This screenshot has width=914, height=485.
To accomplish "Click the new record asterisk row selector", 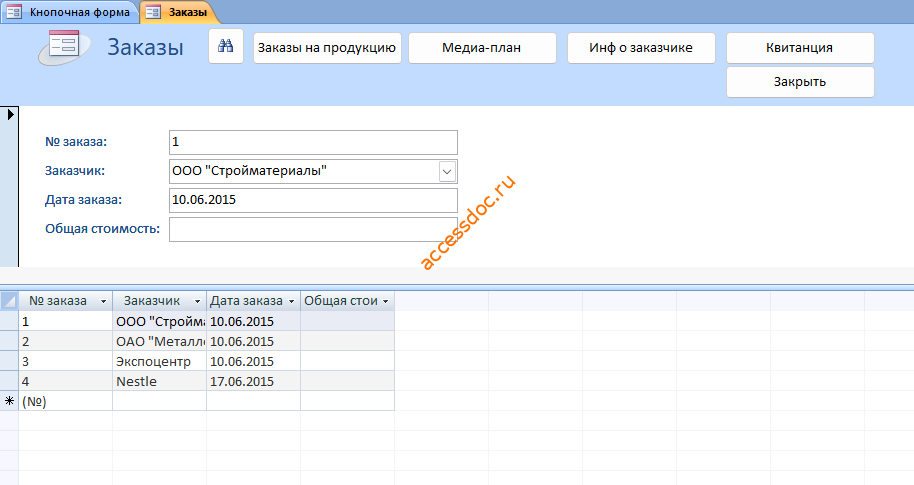I will 9,401.
